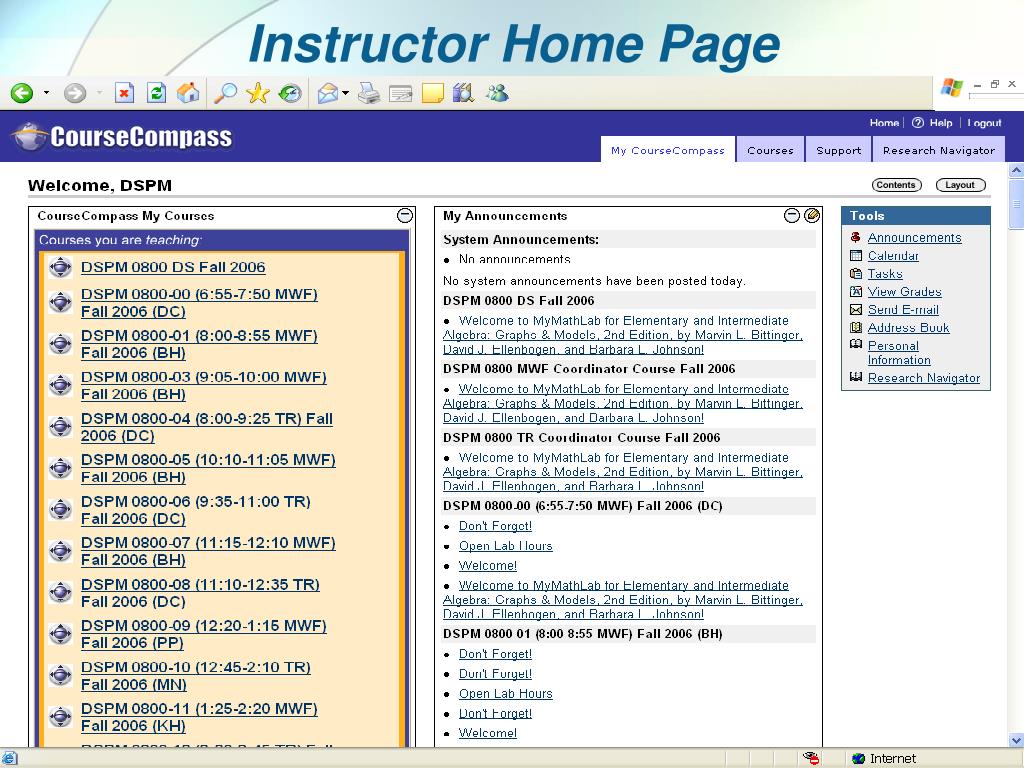Open Calendar in the Tools panel

(x=893, y=256)
